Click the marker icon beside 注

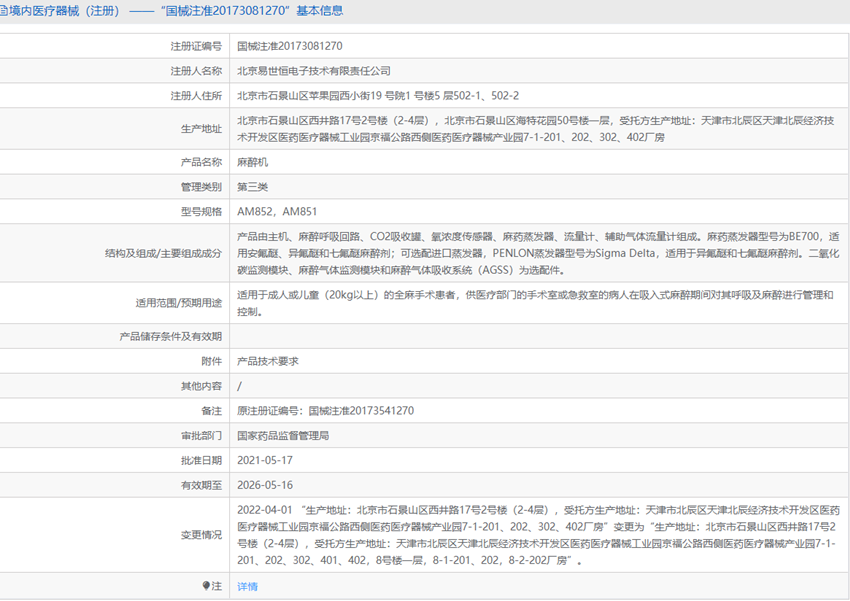coord(207,586)
